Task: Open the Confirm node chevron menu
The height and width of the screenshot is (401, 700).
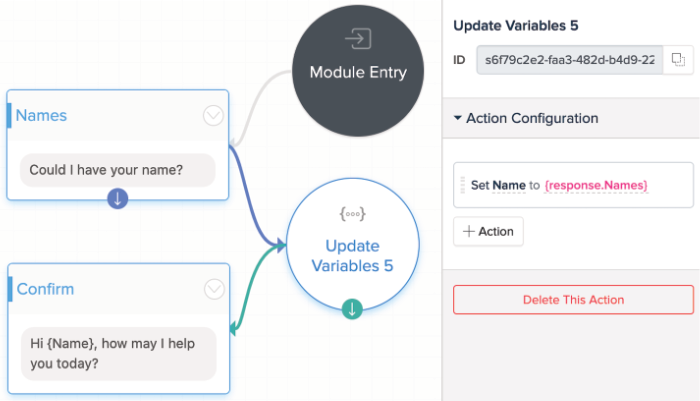Action: point(213,289)
